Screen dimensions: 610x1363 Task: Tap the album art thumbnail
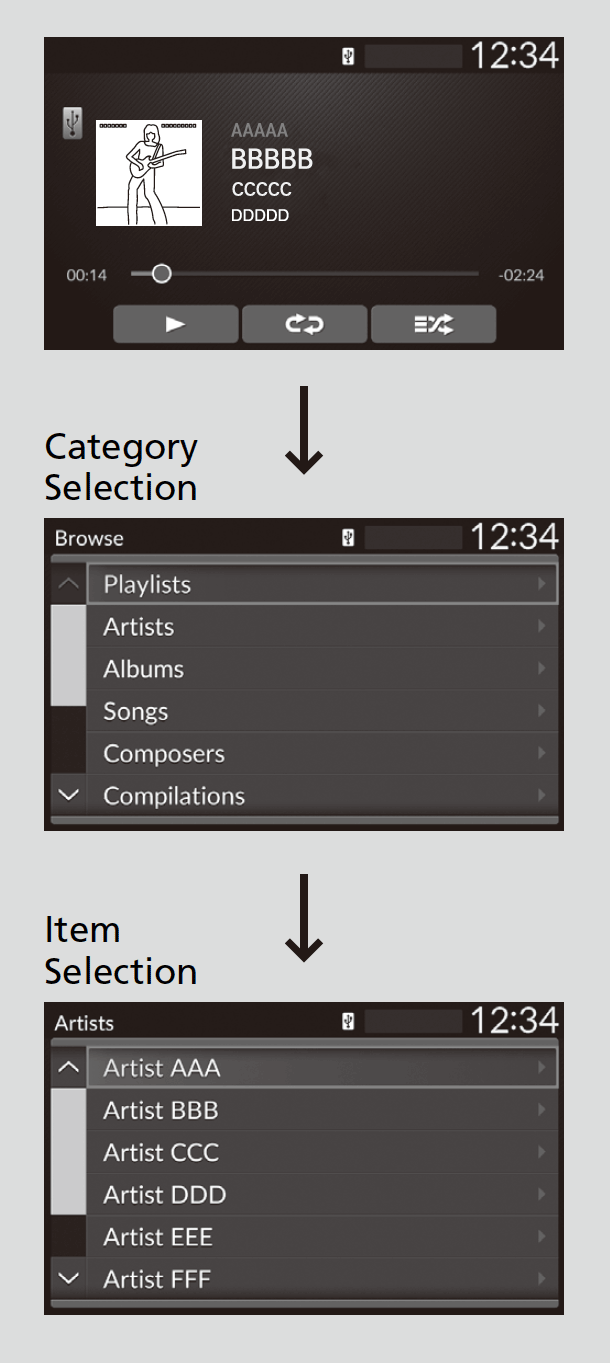(149, 173)
